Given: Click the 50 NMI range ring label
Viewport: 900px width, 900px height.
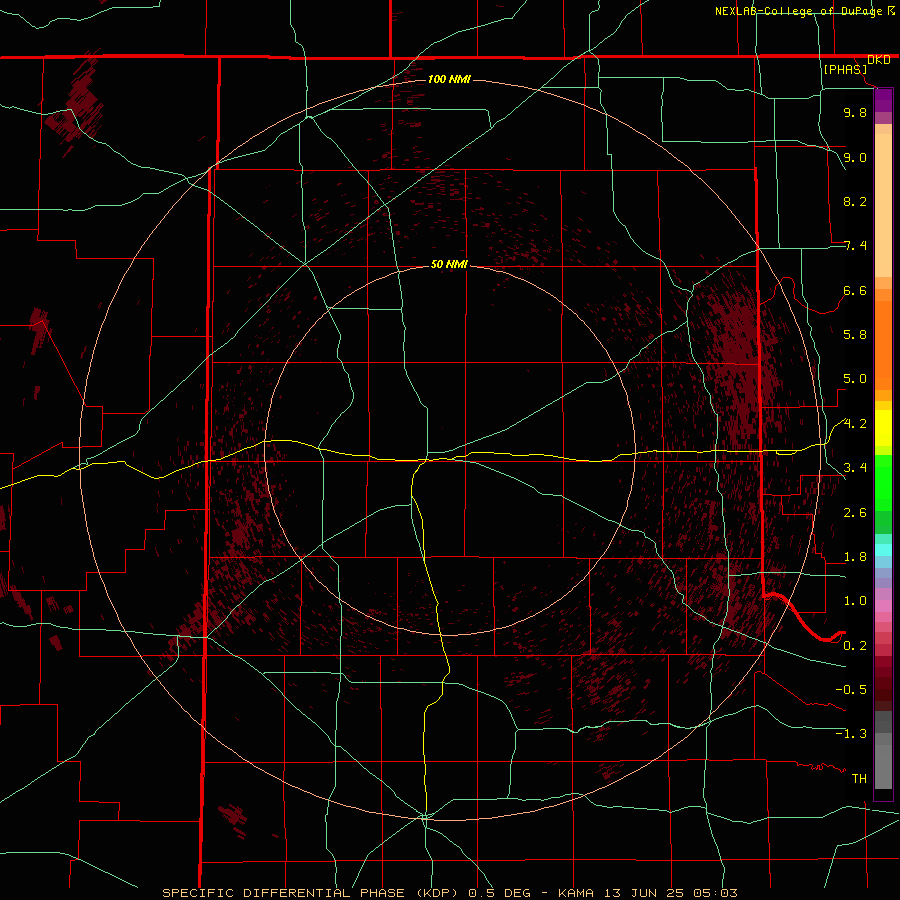Looking at the screenshot, I should 449,264.
